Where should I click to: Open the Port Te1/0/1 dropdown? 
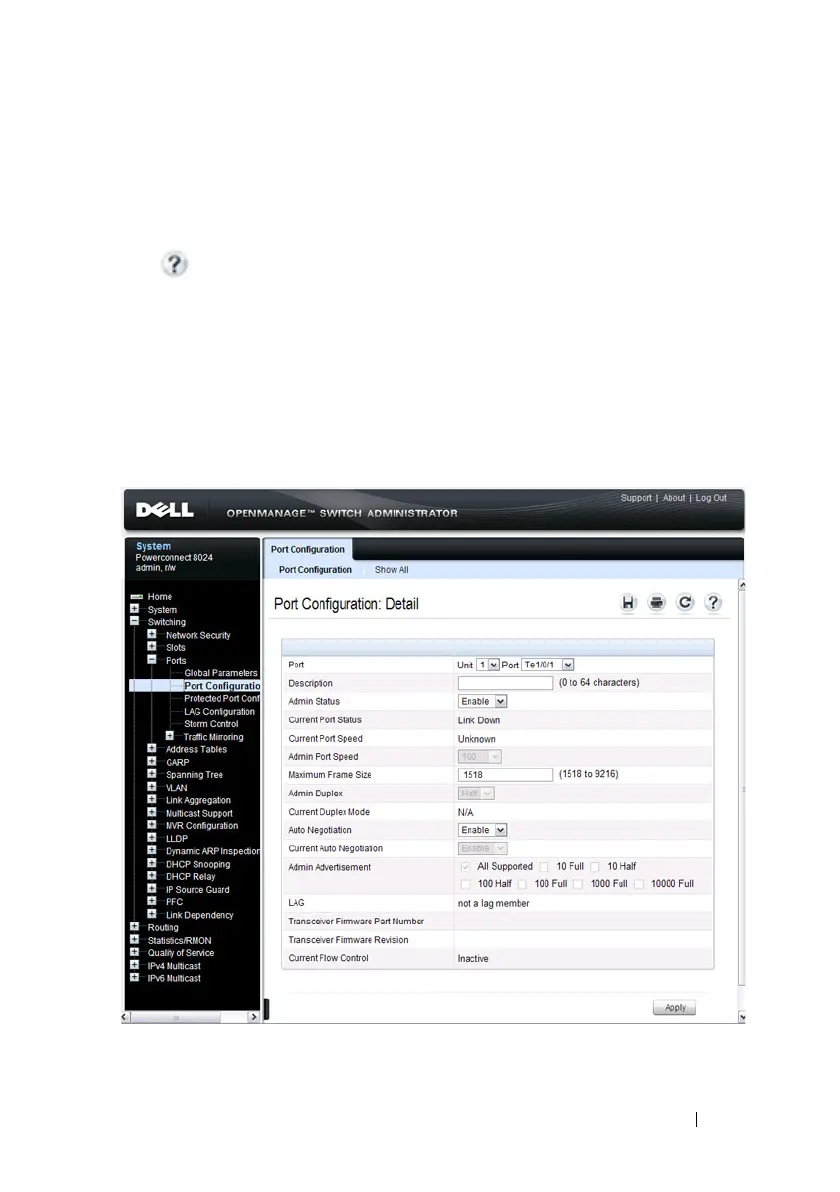point(548,665)
